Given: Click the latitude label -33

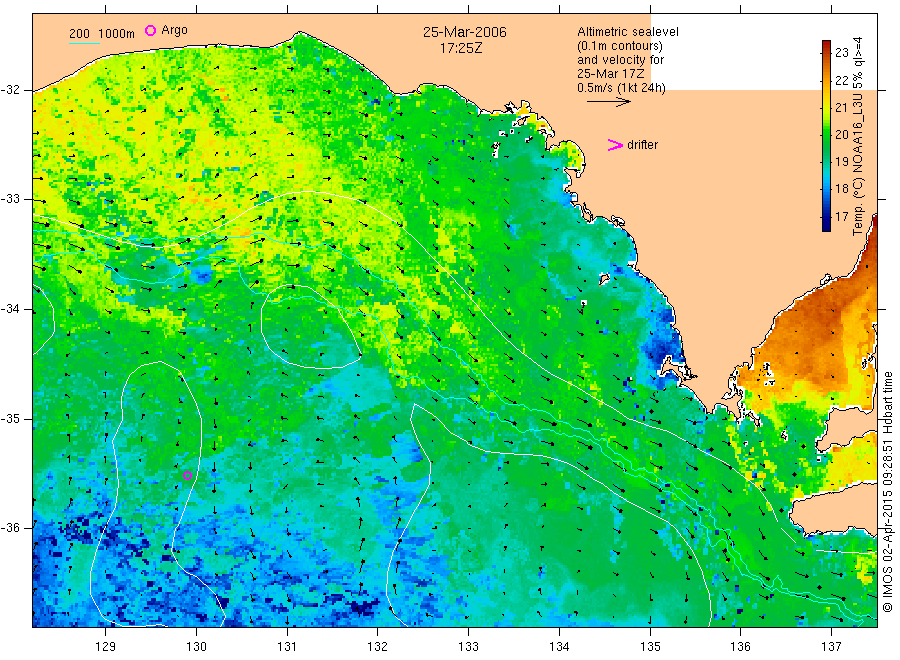Looking at the screenshot, I should (10, 199).
